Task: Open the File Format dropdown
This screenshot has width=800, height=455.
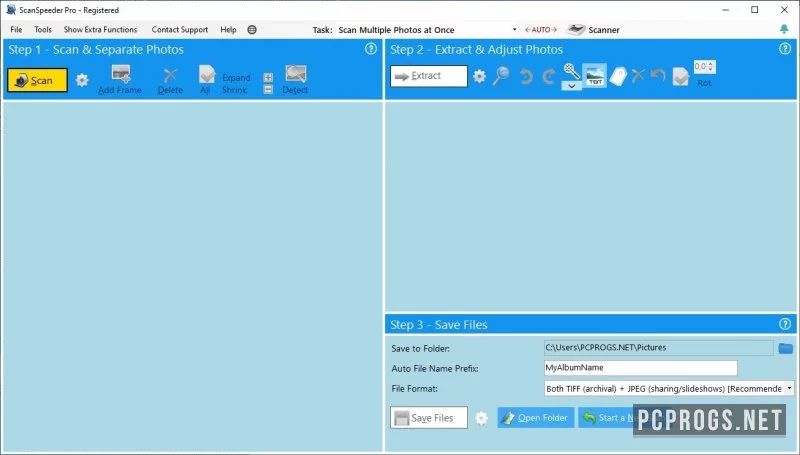Action: (669, 388)
